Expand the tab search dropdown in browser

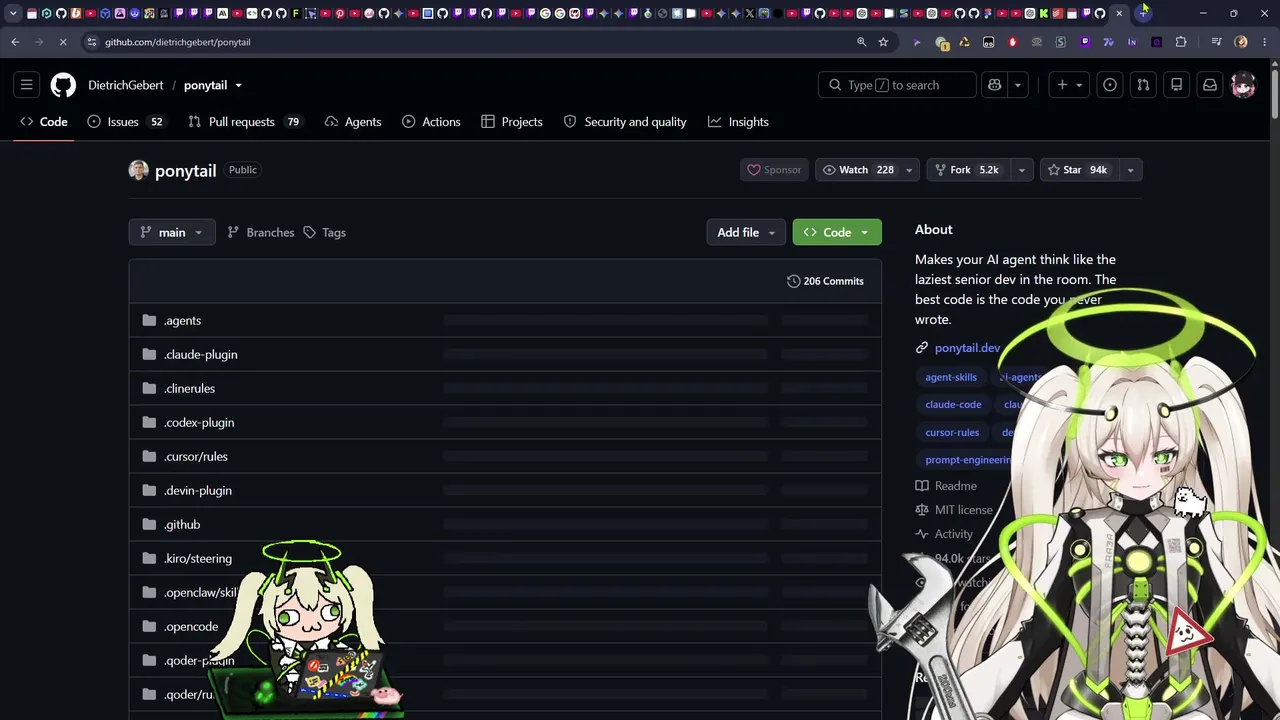tap(13, 13)
